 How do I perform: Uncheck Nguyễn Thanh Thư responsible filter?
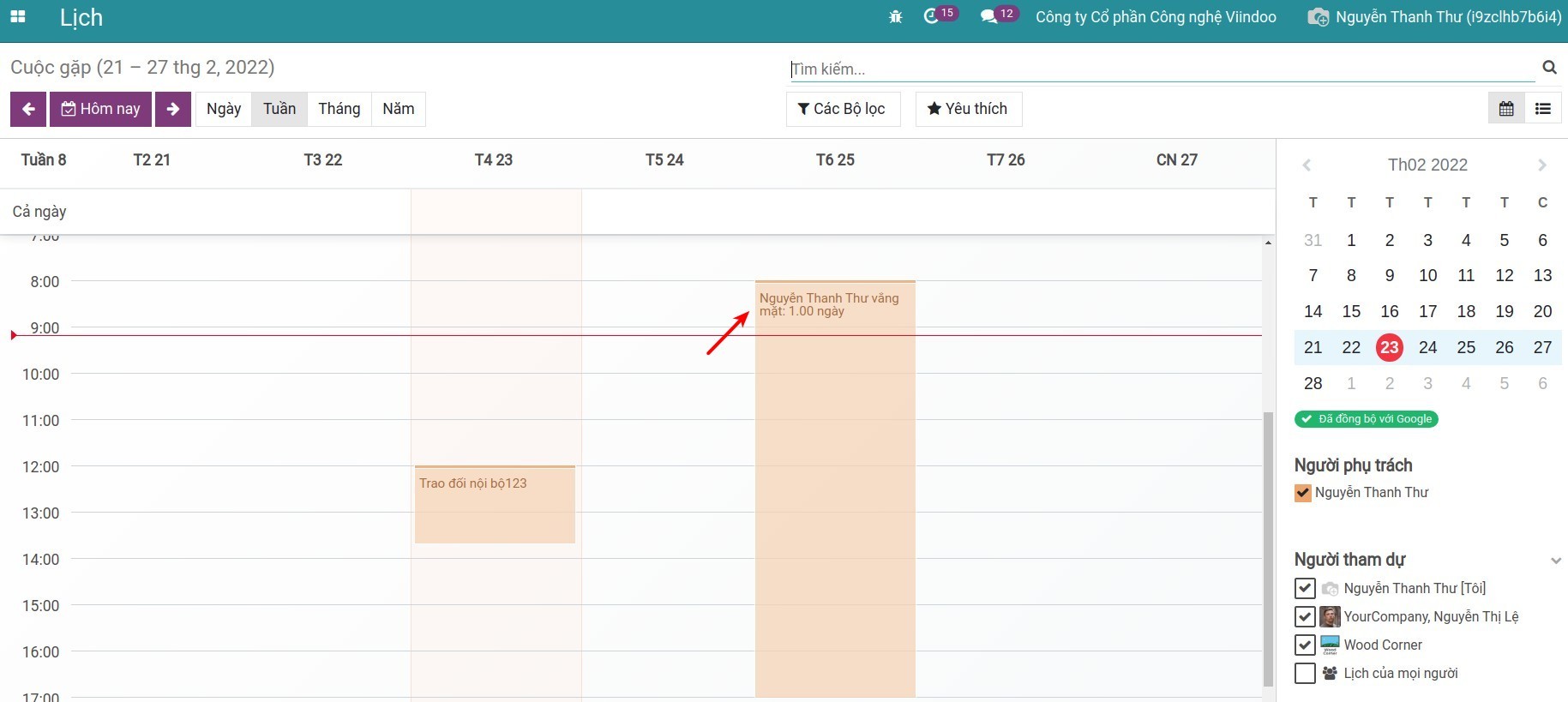[1303, 493]
